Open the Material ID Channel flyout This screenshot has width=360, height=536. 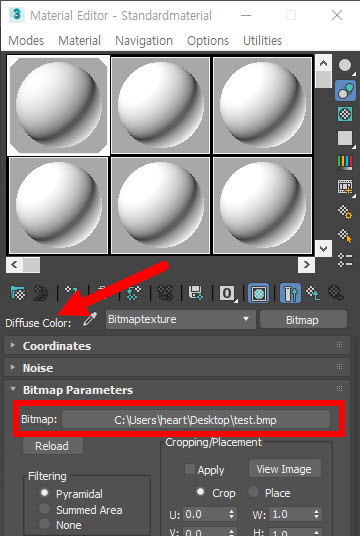click(227, 293)
